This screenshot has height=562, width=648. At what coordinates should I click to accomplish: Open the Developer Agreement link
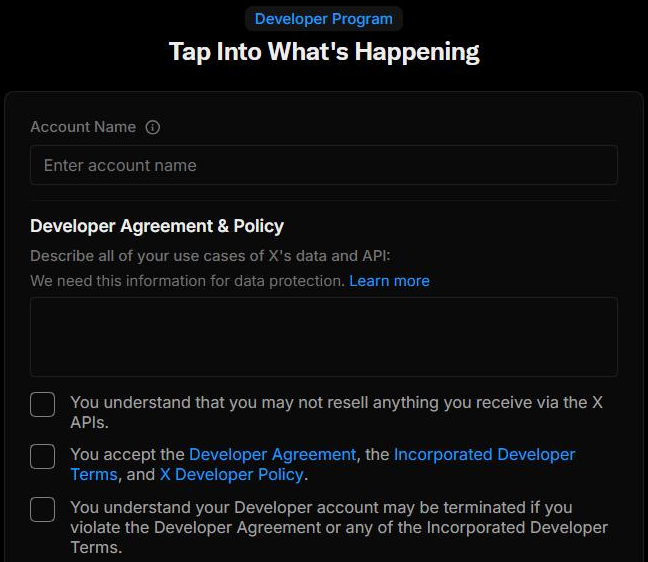pyautogui.click(x=272, y=454)
